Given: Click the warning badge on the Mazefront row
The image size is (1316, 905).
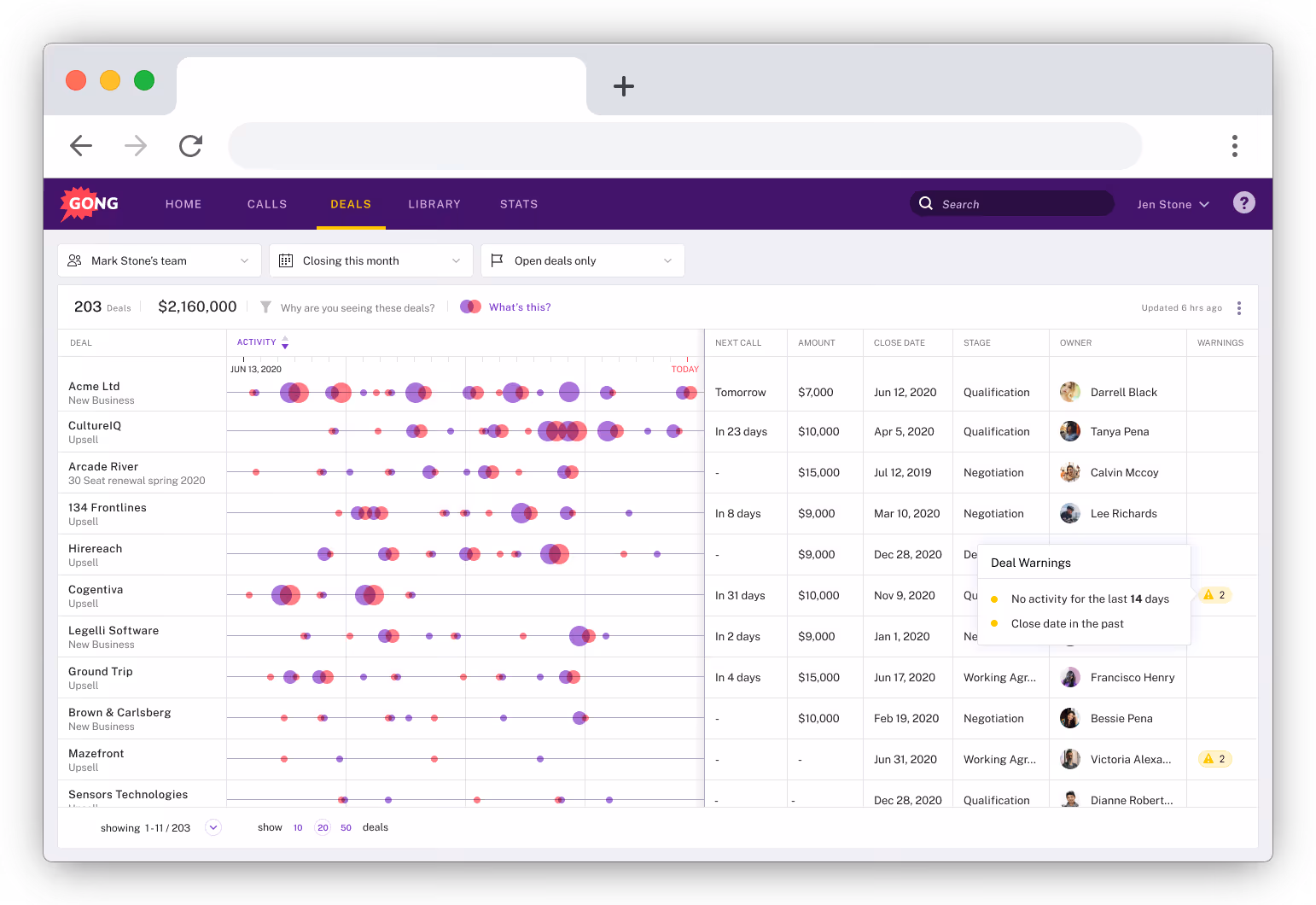Looking at the screenshot, I should (1214, 759).
